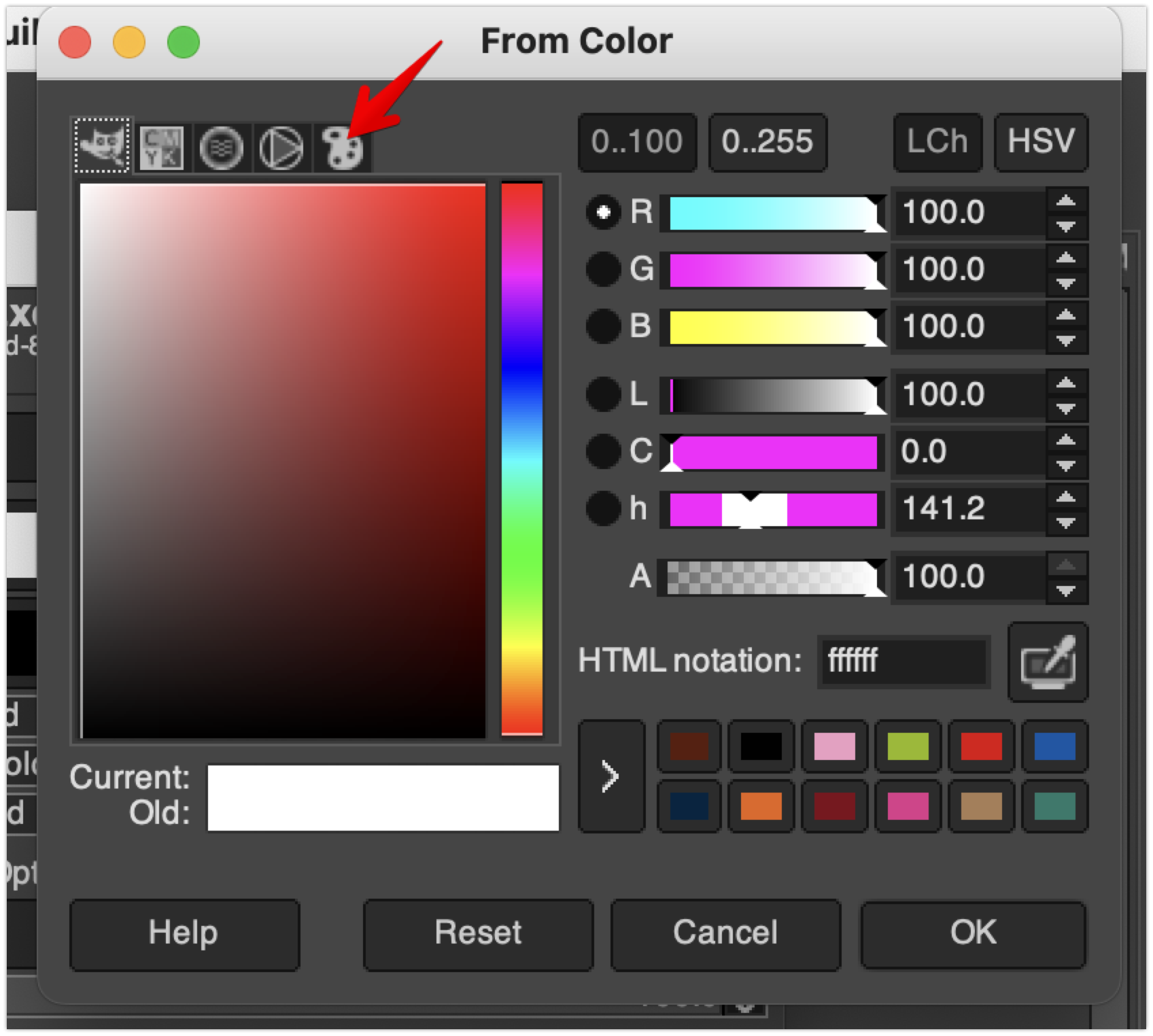Select the R channel radio button
This screenshot has width=1153, height=1036.
point(603,212)
